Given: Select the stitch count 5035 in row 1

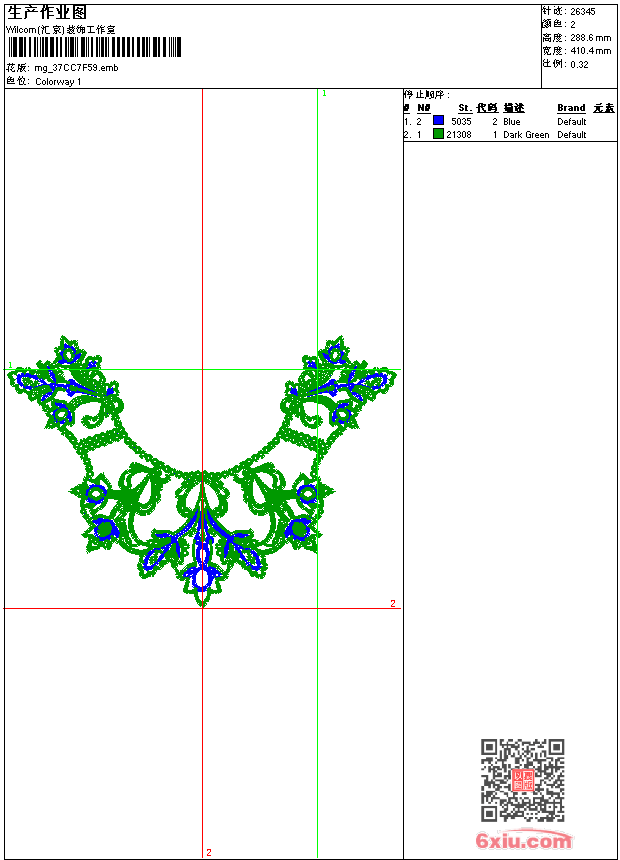Looking at the screenshot, I should [461, 122].
